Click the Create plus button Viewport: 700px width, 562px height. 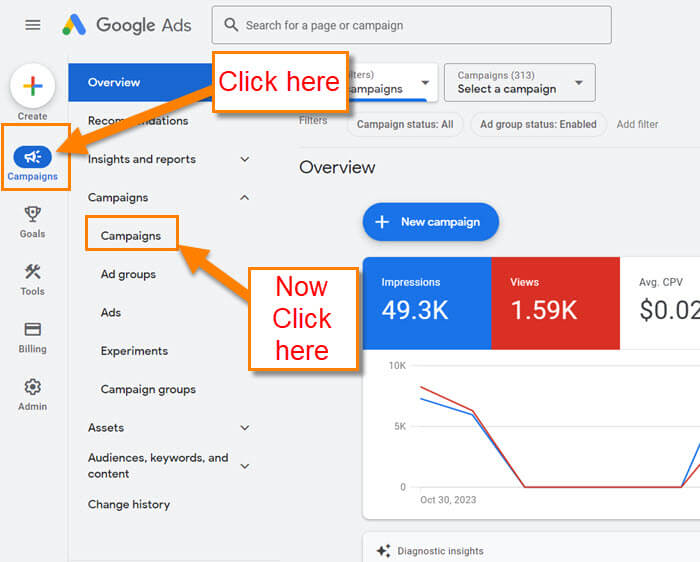pos(33,86)
